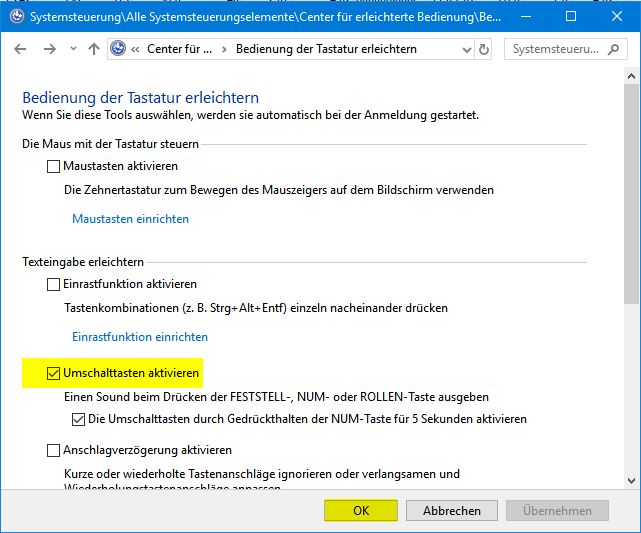Viewport: 641px width, 533px height.
Task: Click text 'Einen Sound beim Drücken der FESTSTELL-'
Action: coord(177,397)
